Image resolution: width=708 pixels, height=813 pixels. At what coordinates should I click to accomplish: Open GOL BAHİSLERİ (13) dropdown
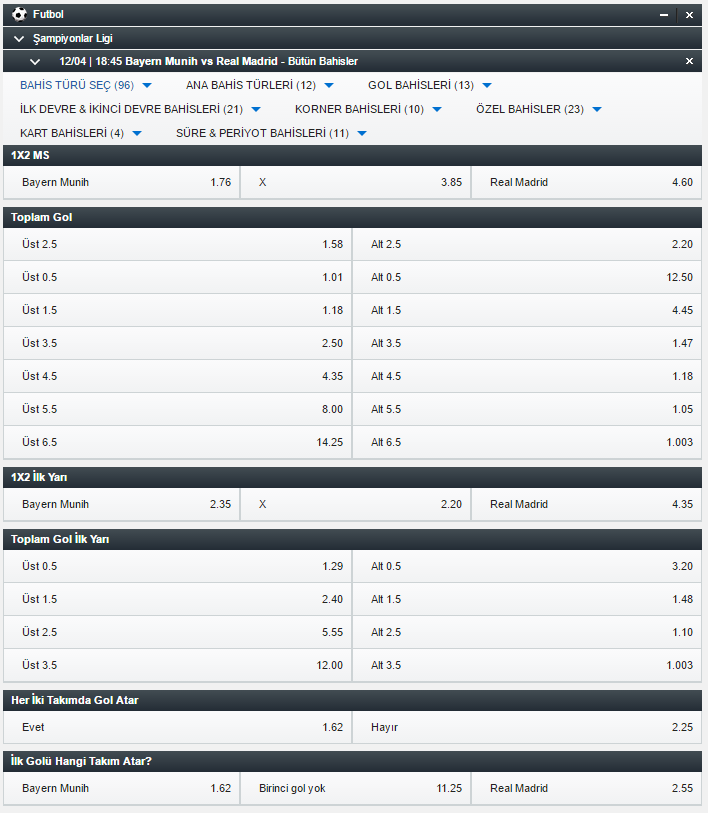coord(430,85)
